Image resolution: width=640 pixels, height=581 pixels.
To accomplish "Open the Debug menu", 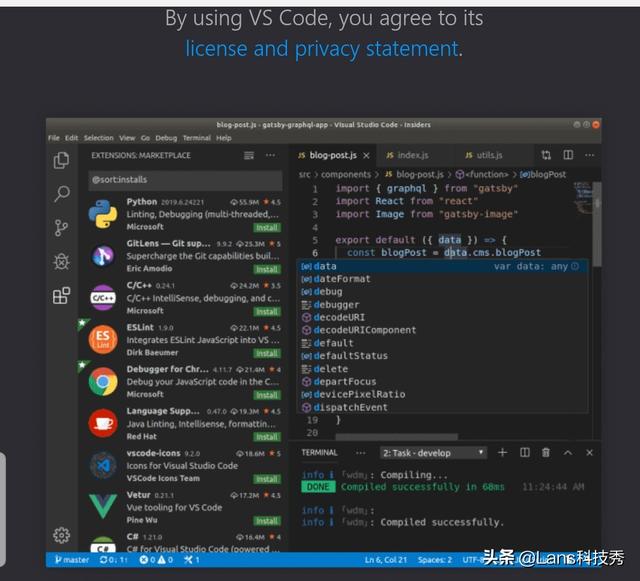I will pyautogui.click(x=166, y=138).
